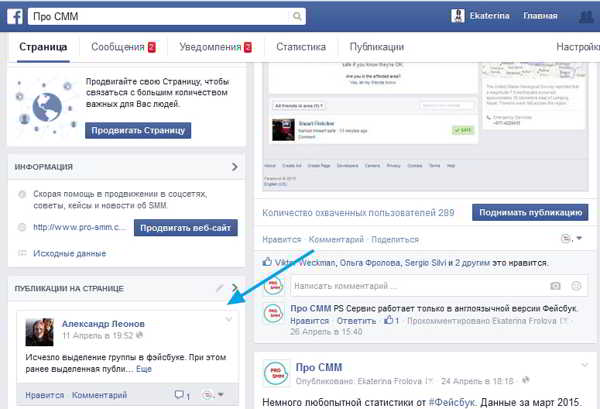Click the search field containing Про СММ
This screenshot has height=409, width=600.
(x=167, y=16)
